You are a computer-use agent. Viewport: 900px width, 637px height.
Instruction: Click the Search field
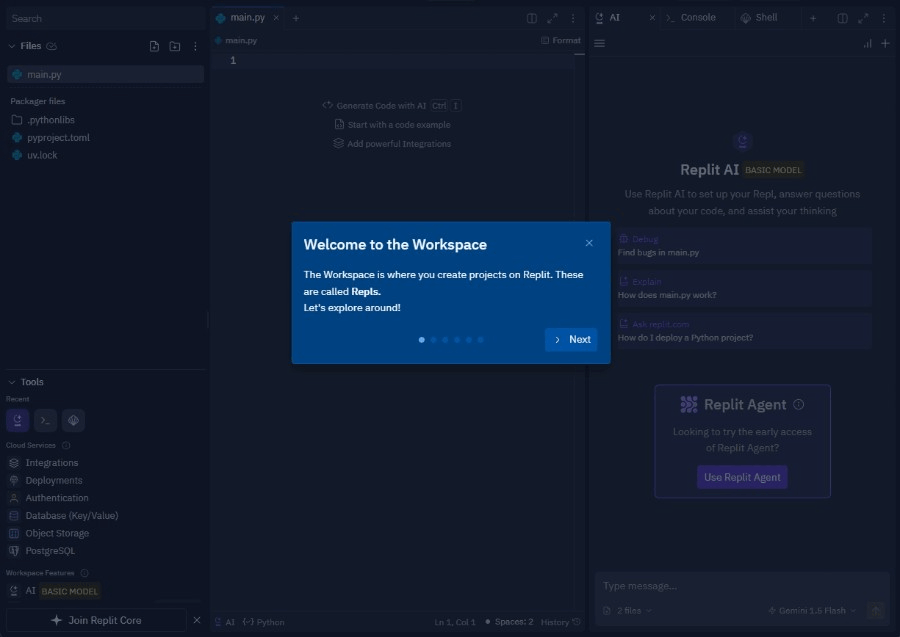(105, 18)
